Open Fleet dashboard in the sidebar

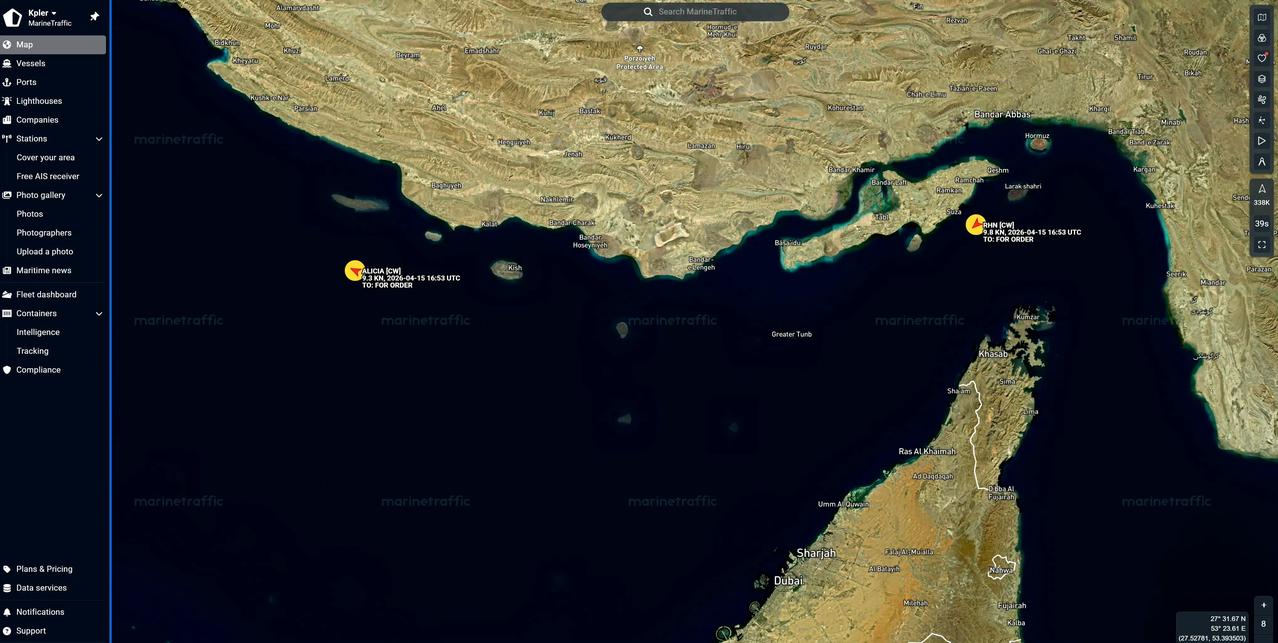53,295
